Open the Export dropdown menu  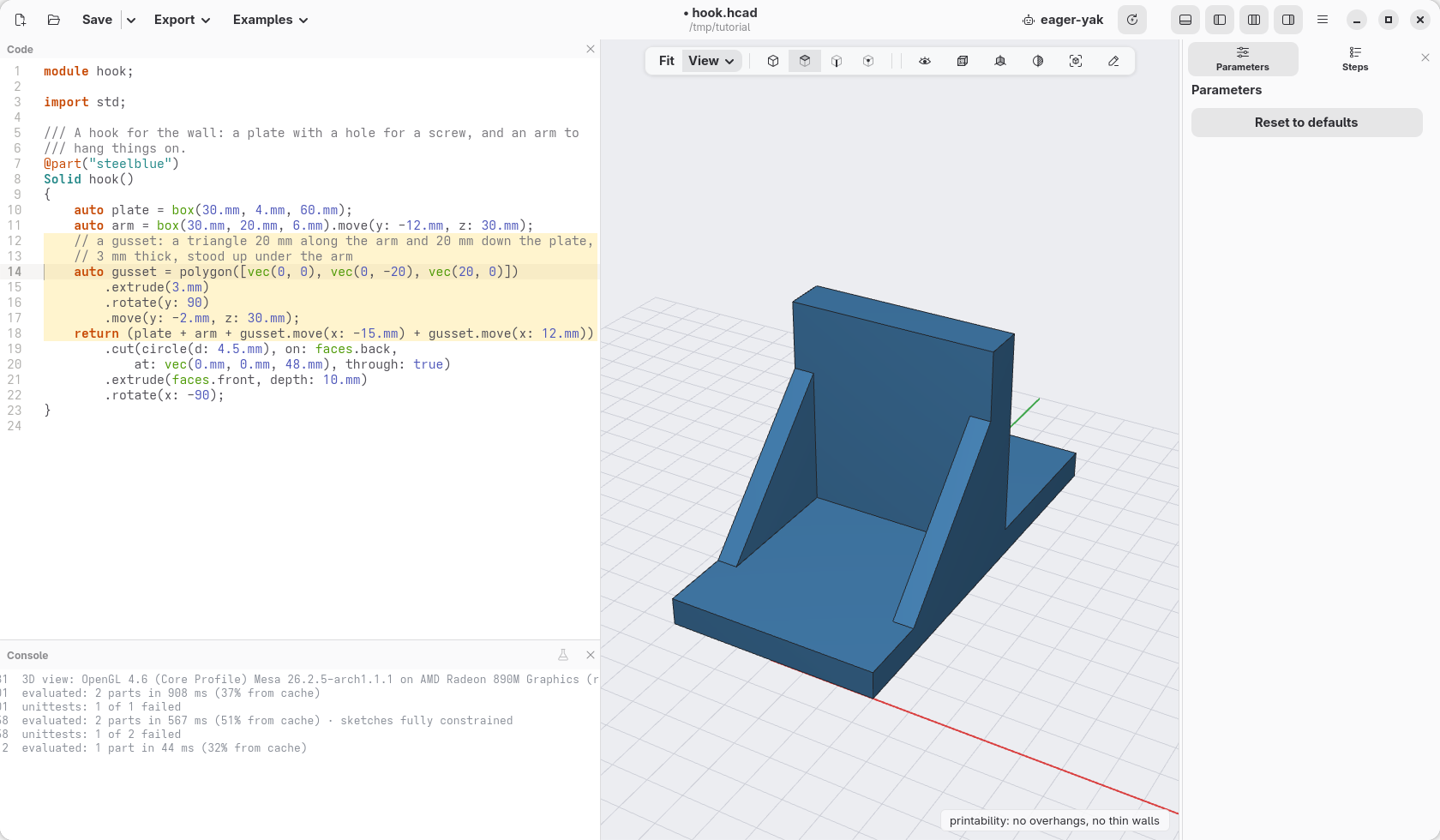(182, 20)
